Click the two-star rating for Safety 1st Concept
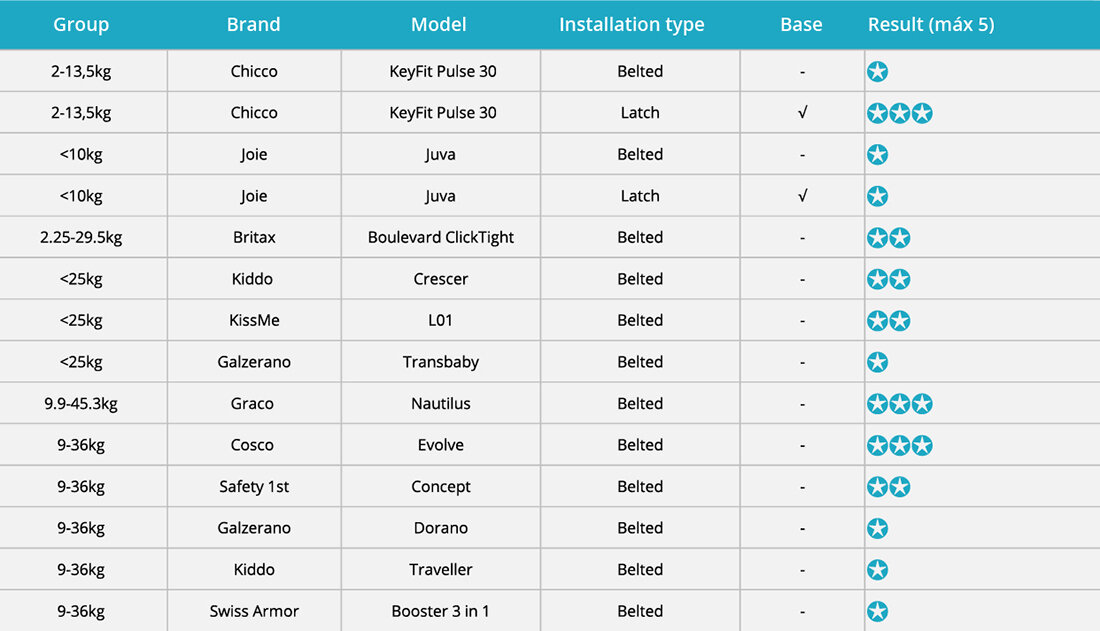Viewport: 1100px width, 631px height. coord(888,486)
